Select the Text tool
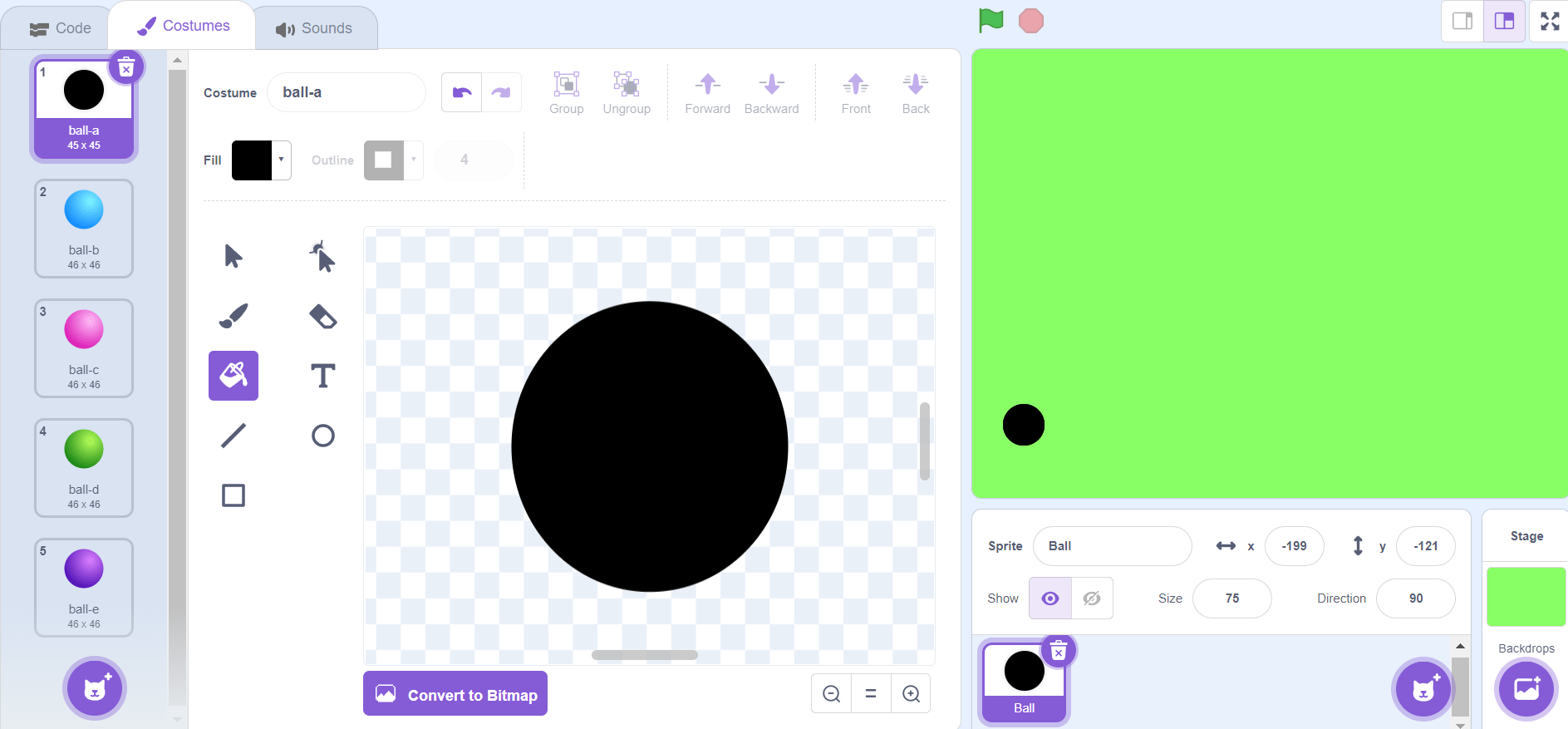Image resolution: width=1568 pixels, height=729 pixels. [322, 376]
